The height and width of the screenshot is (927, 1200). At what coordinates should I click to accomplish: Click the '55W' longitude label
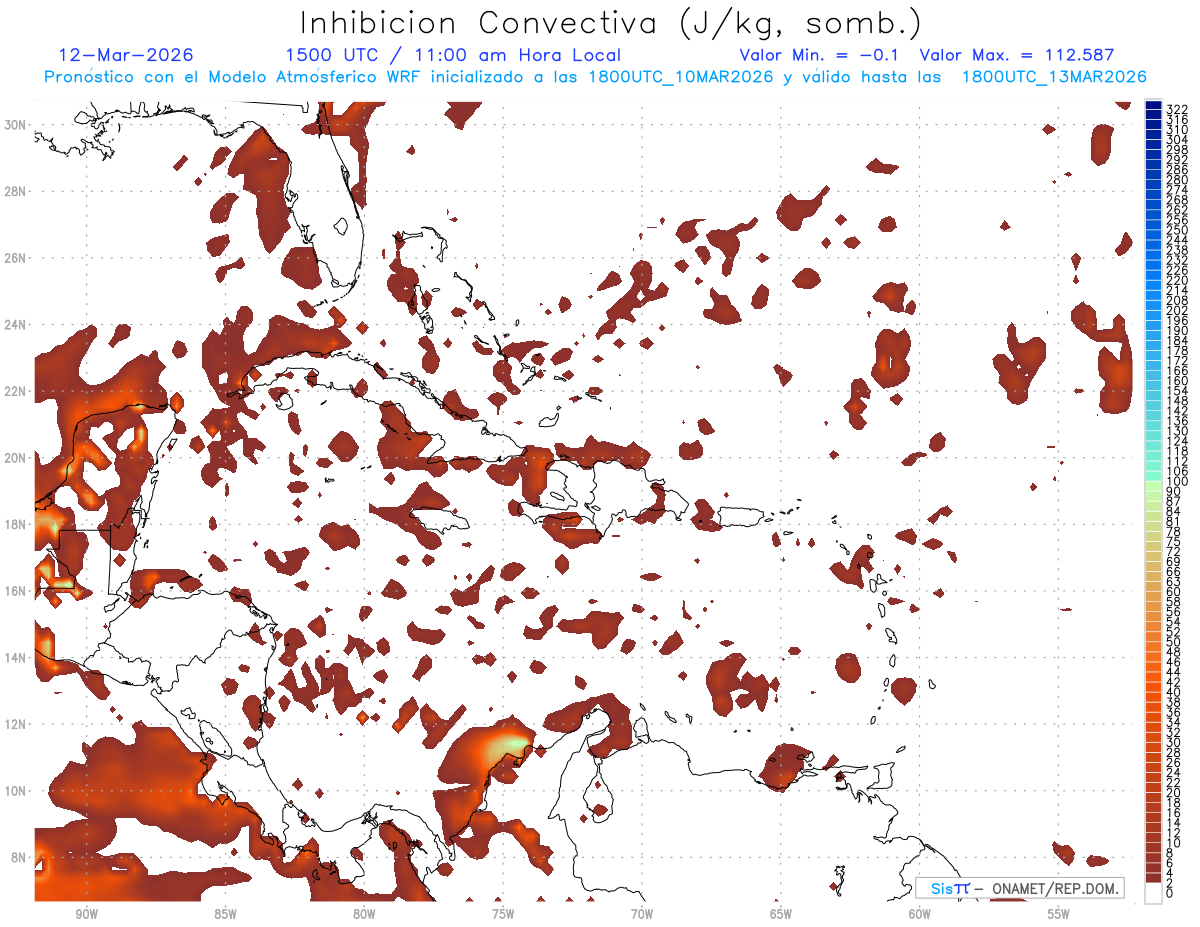pos(1059,914)
